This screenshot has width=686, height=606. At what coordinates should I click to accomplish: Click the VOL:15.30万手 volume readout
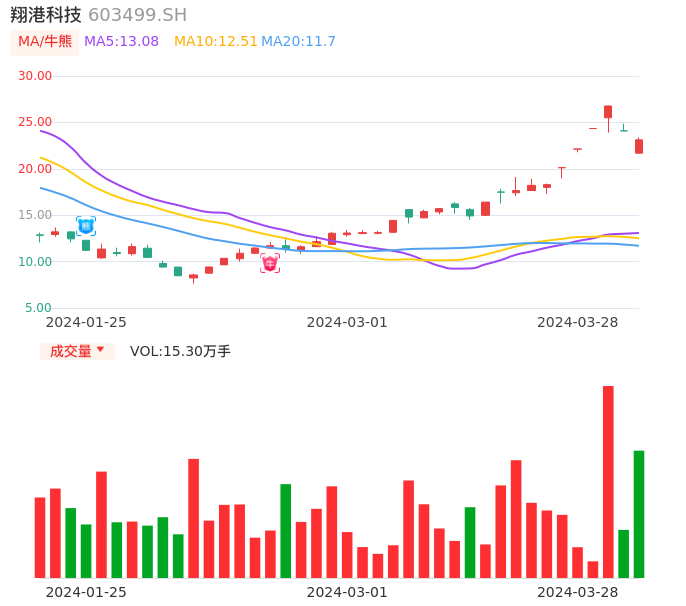180,351
